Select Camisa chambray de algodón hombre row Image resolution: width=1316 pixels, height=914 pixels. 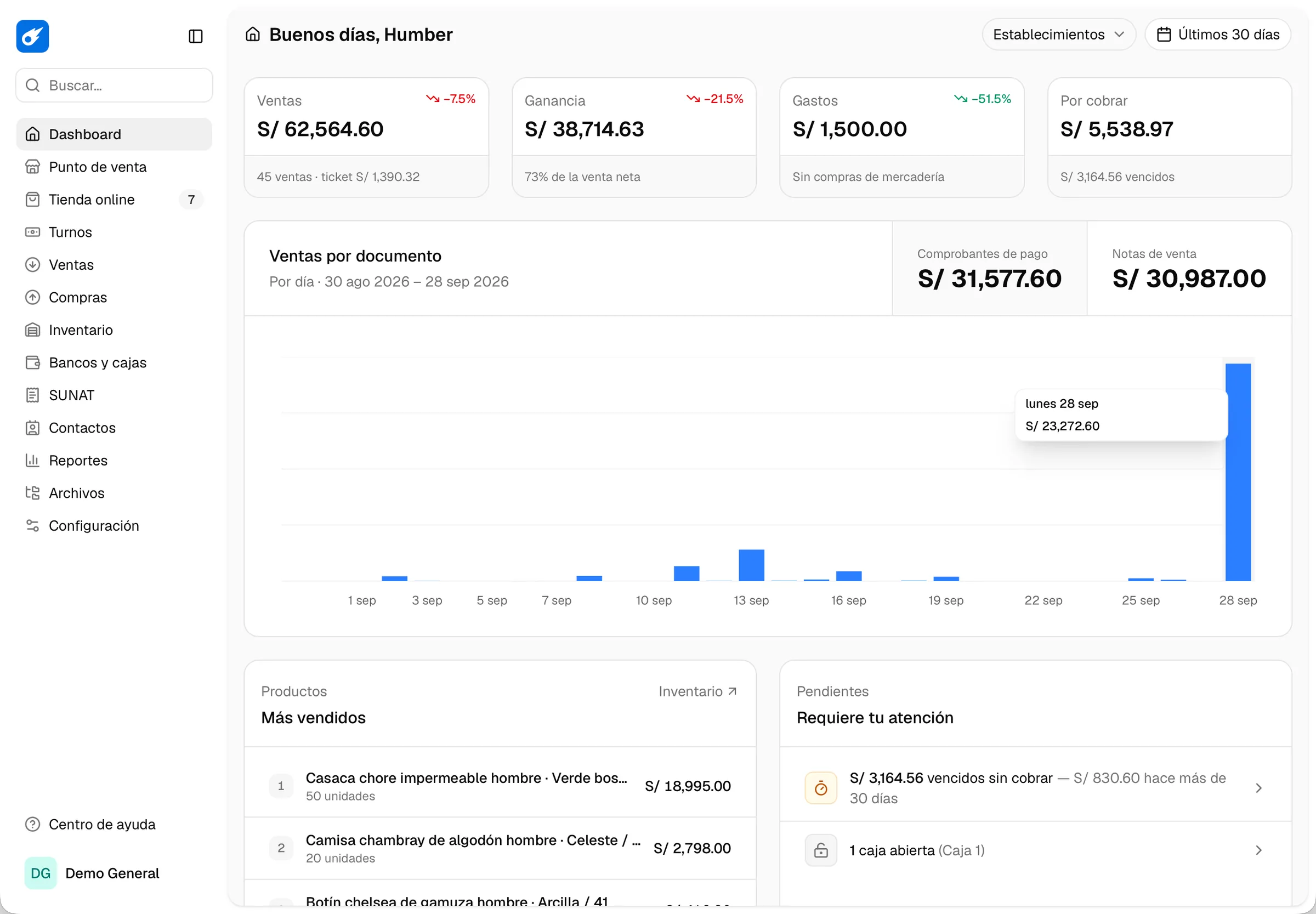click(500, 848)
